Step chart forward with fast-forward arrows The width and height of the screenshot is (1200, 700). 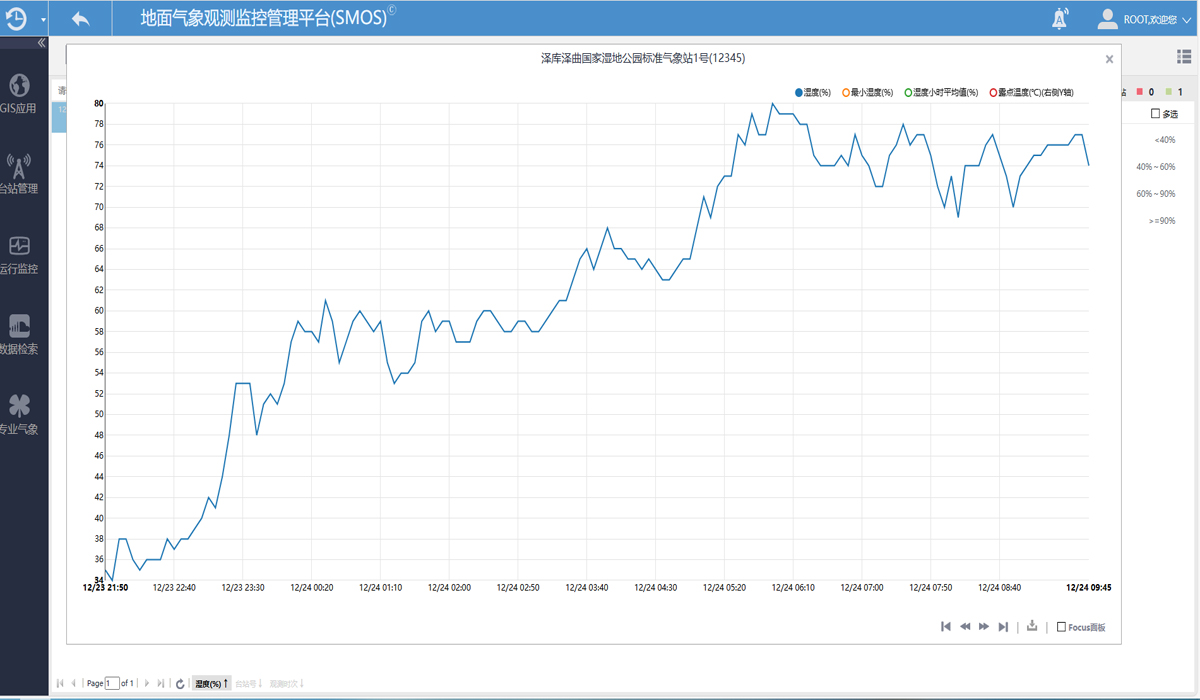[x=984, y=627]
